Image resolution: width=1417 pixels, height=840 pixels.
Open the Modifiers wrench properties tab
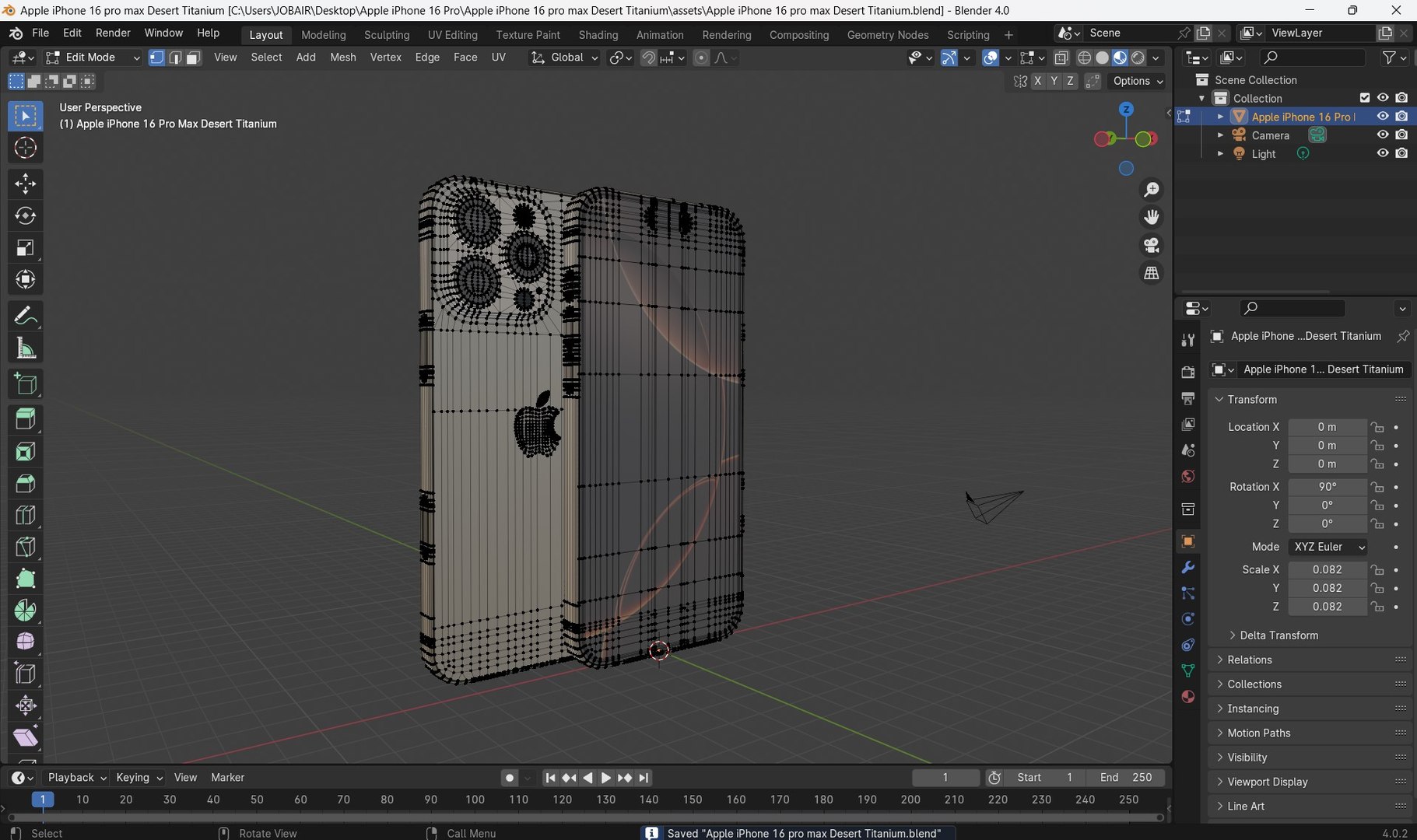1187,567
